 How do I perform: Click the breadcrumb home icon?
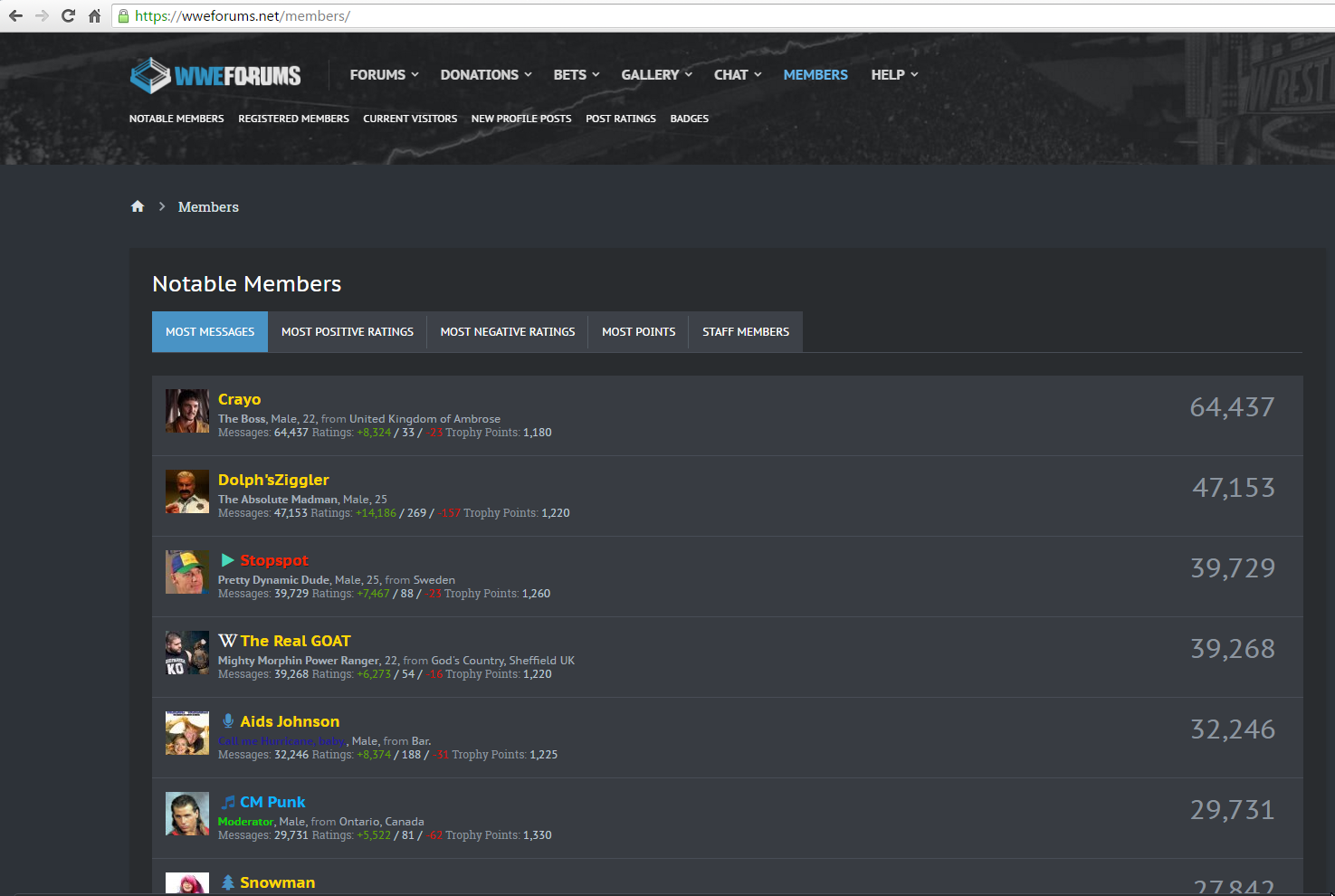138,206
